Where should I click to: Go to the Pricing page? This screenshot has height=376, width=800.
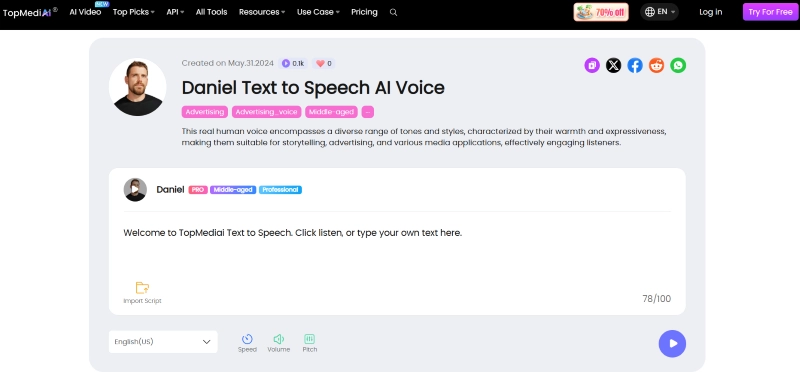point(364,12)
